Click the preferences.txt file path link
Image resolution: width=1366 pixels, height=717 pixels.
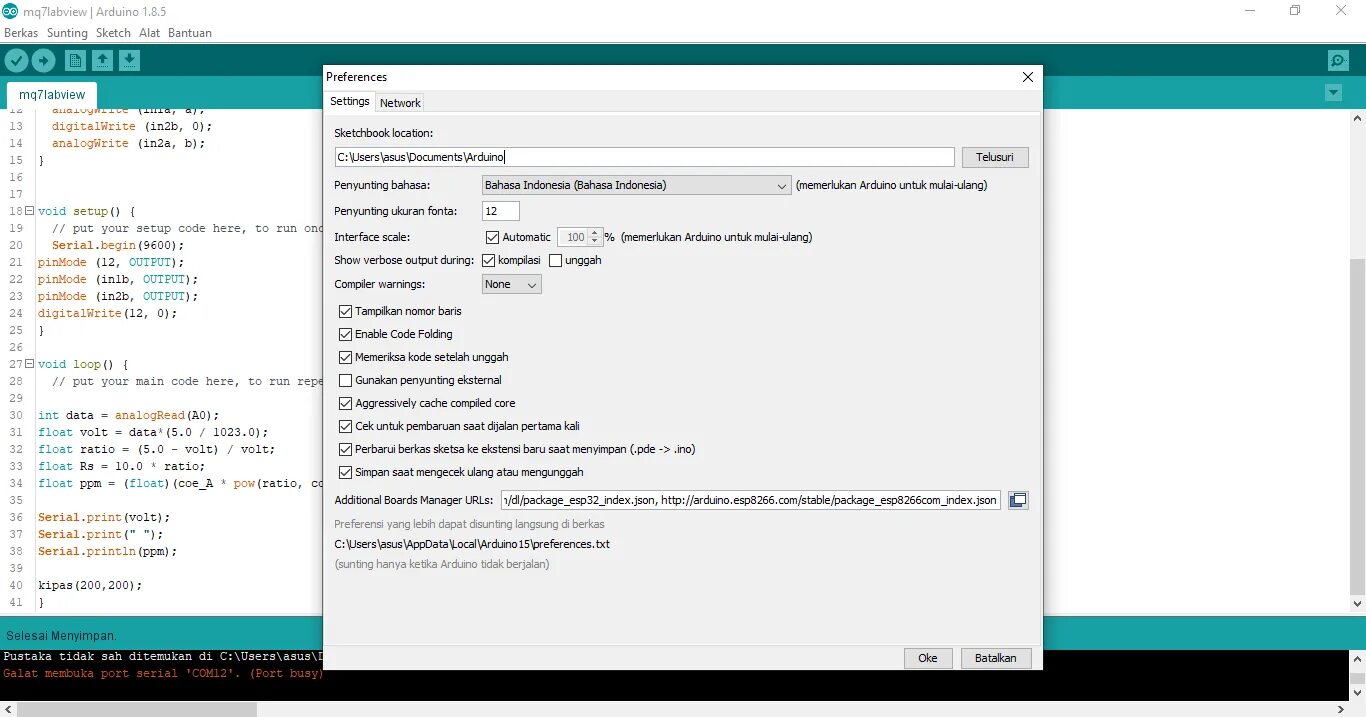472,545
